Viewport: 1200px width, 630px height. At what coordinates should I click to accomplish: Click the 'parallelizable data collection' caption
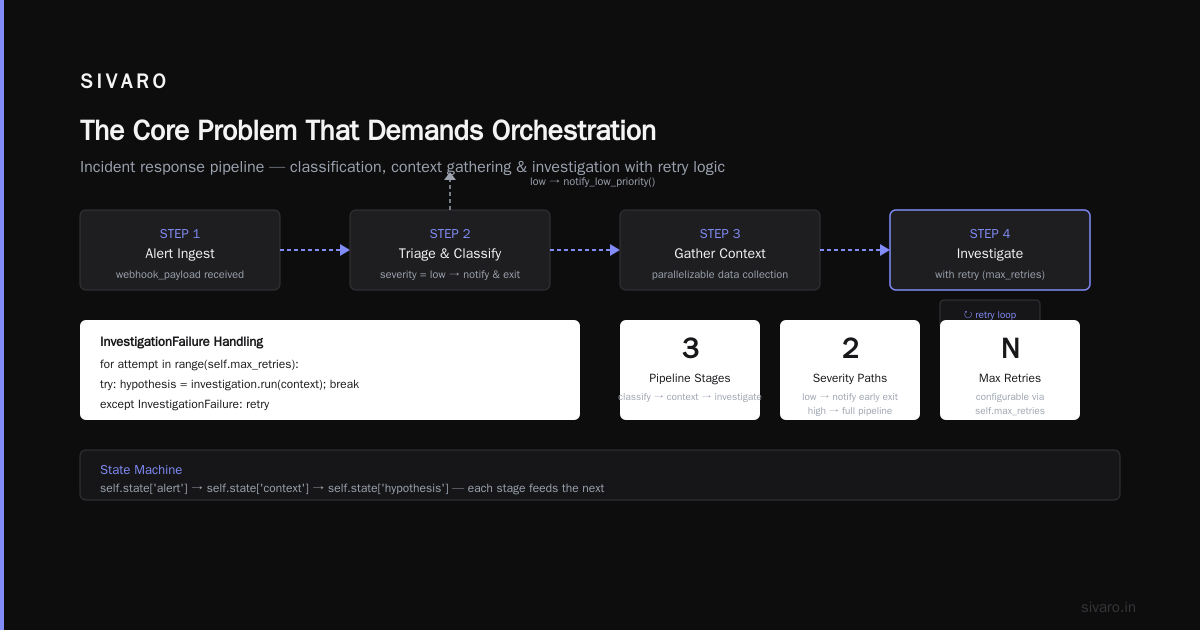pyautogui.click(x=720, y=274)
